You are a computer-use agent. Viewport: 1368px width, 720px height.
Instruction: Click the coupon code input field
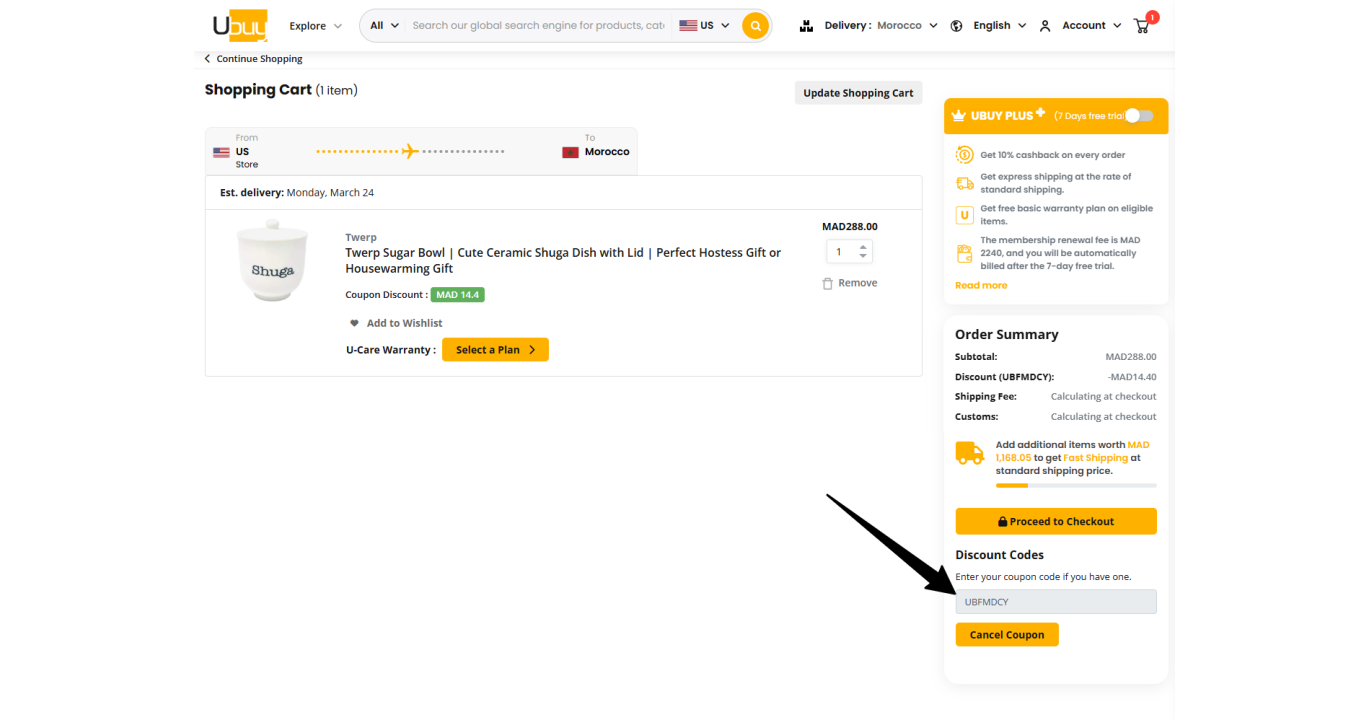(1056, 602)
